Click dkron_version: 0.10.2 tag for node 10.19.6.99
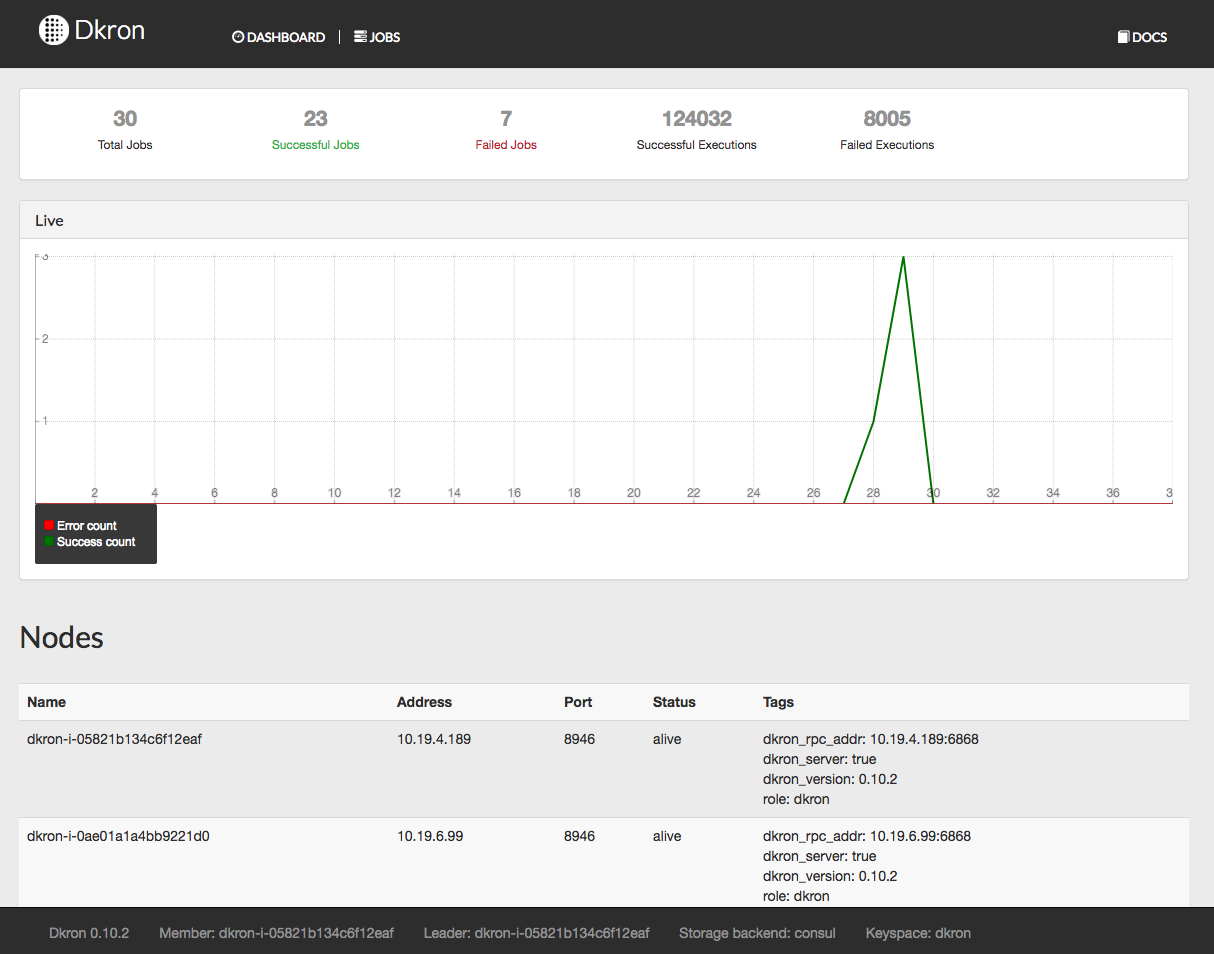 830,876
